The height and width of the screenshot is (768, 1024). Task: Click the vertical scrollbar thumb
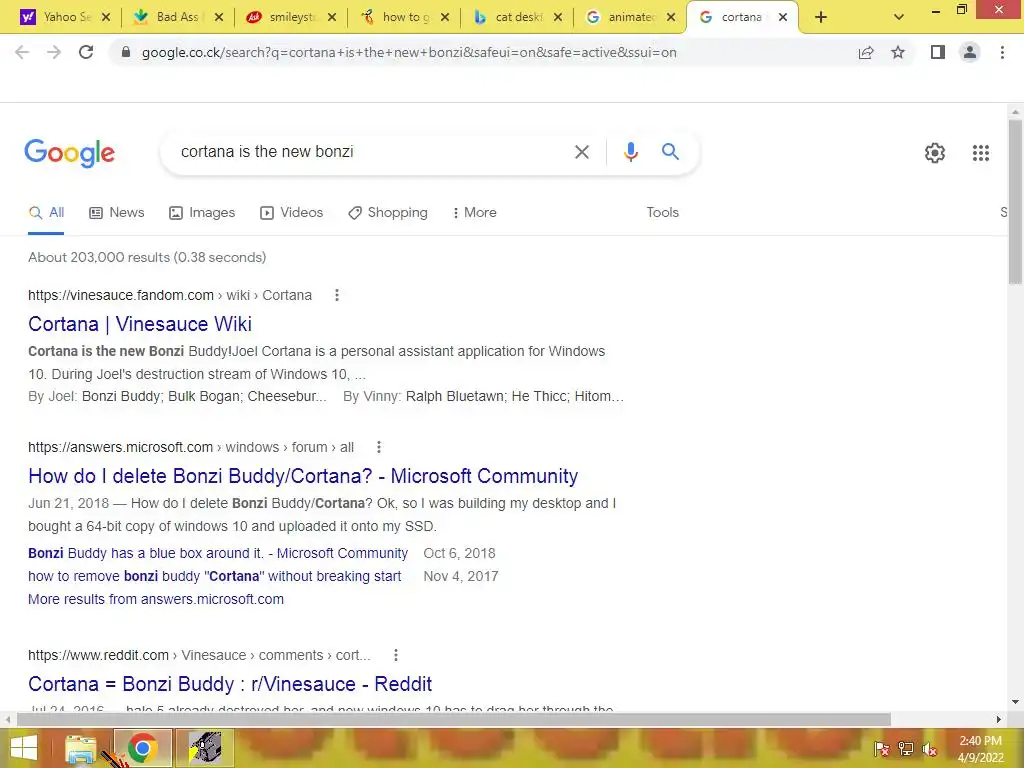tap(1015, 202)
